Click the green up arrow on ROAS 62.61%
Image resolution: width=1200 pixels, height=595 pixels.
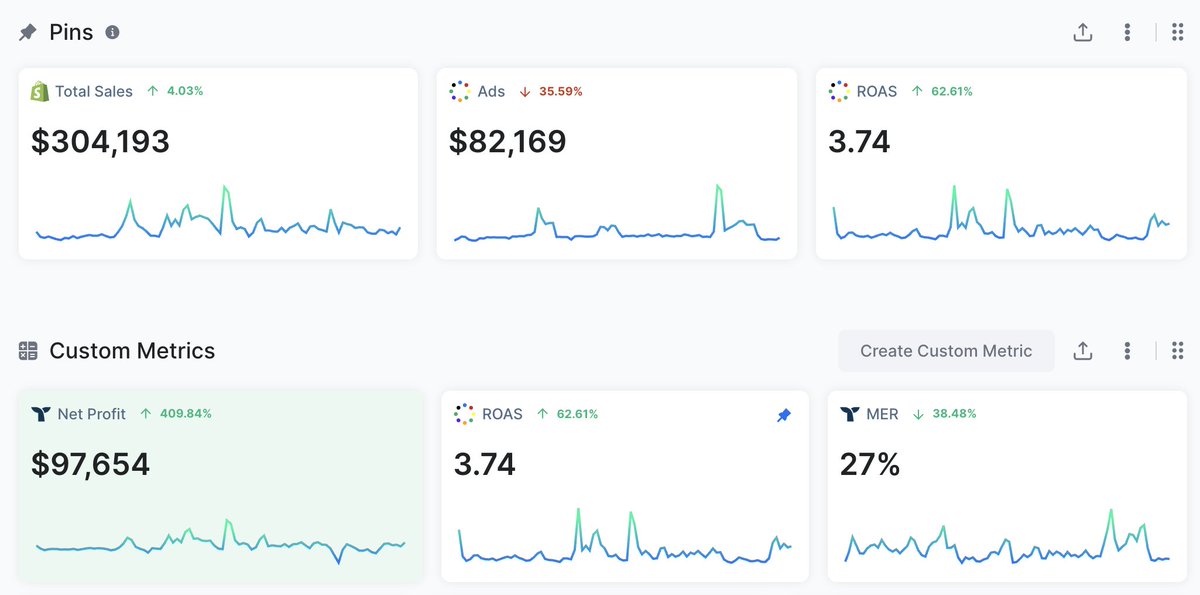pyautogui.click(x=919, y=91)
